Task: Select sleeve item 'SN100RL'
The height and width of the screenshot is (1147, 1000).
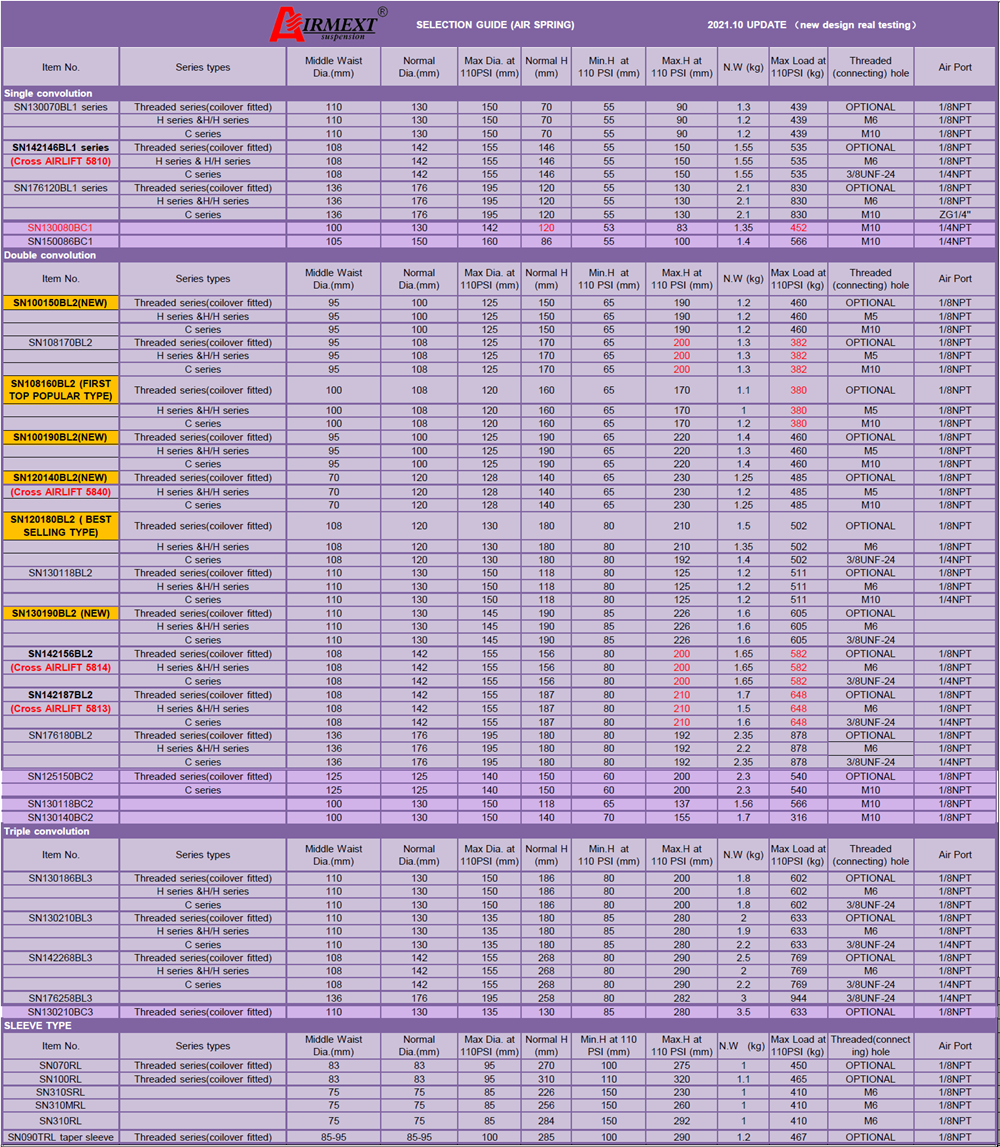Action: pos(61,1079)
